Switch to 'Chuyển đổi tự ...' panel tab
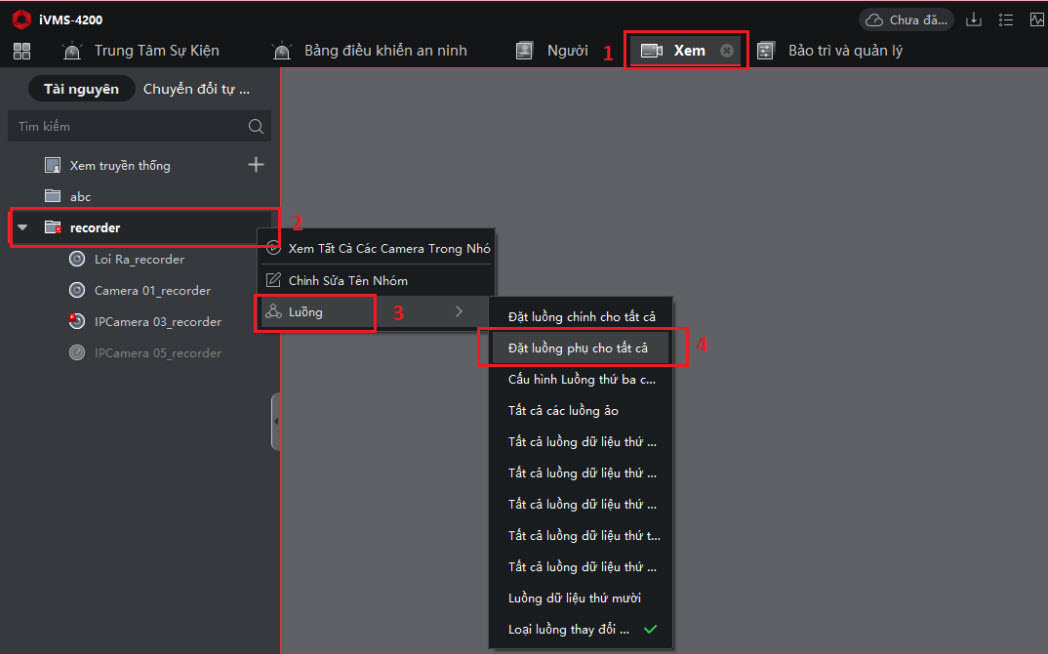Viewport: 1048px width, 654px height. point(196,89)
